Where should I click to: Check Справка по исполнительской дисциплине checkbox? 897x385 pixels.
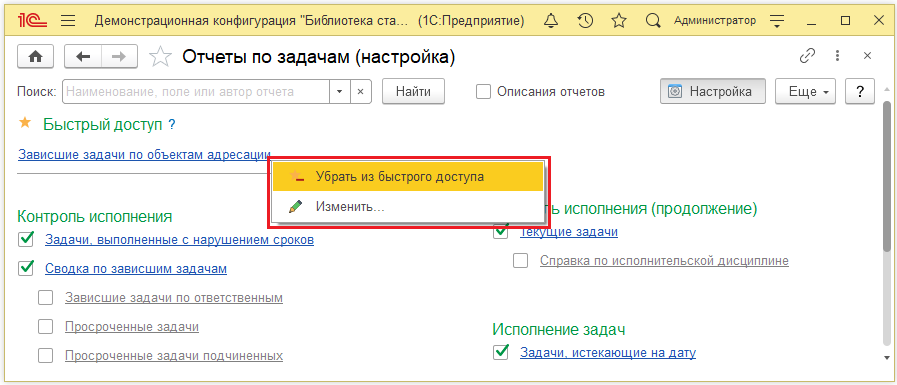pyautogui.click(x=521, y=261)
